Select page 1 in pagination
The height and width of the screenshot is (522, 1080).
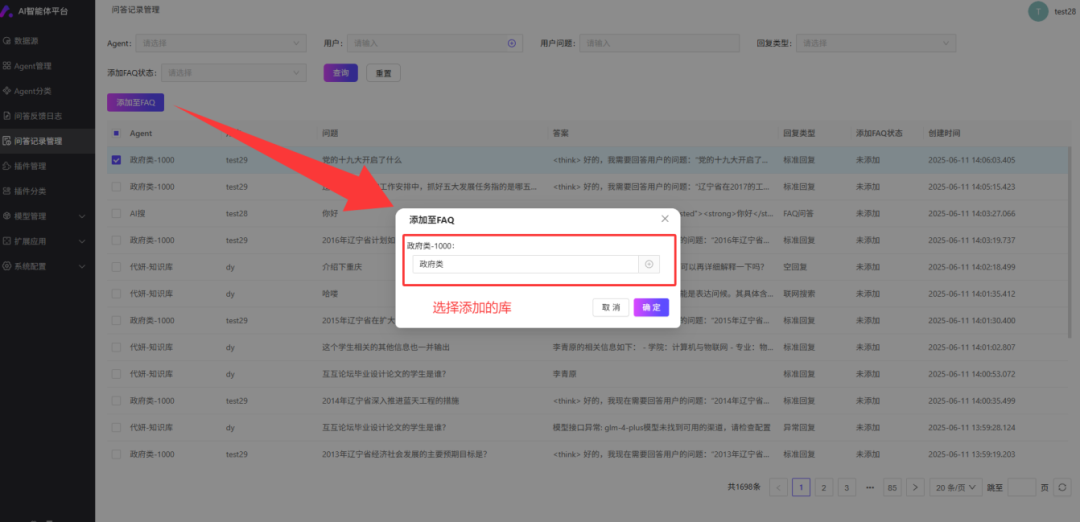point(801,487)
